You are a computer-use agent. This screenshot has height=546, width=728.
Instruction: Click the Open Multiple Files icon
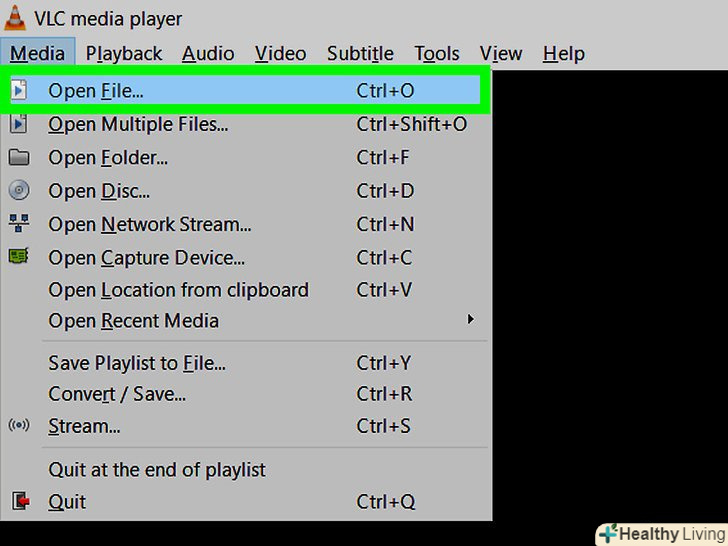tap(19, 125)
